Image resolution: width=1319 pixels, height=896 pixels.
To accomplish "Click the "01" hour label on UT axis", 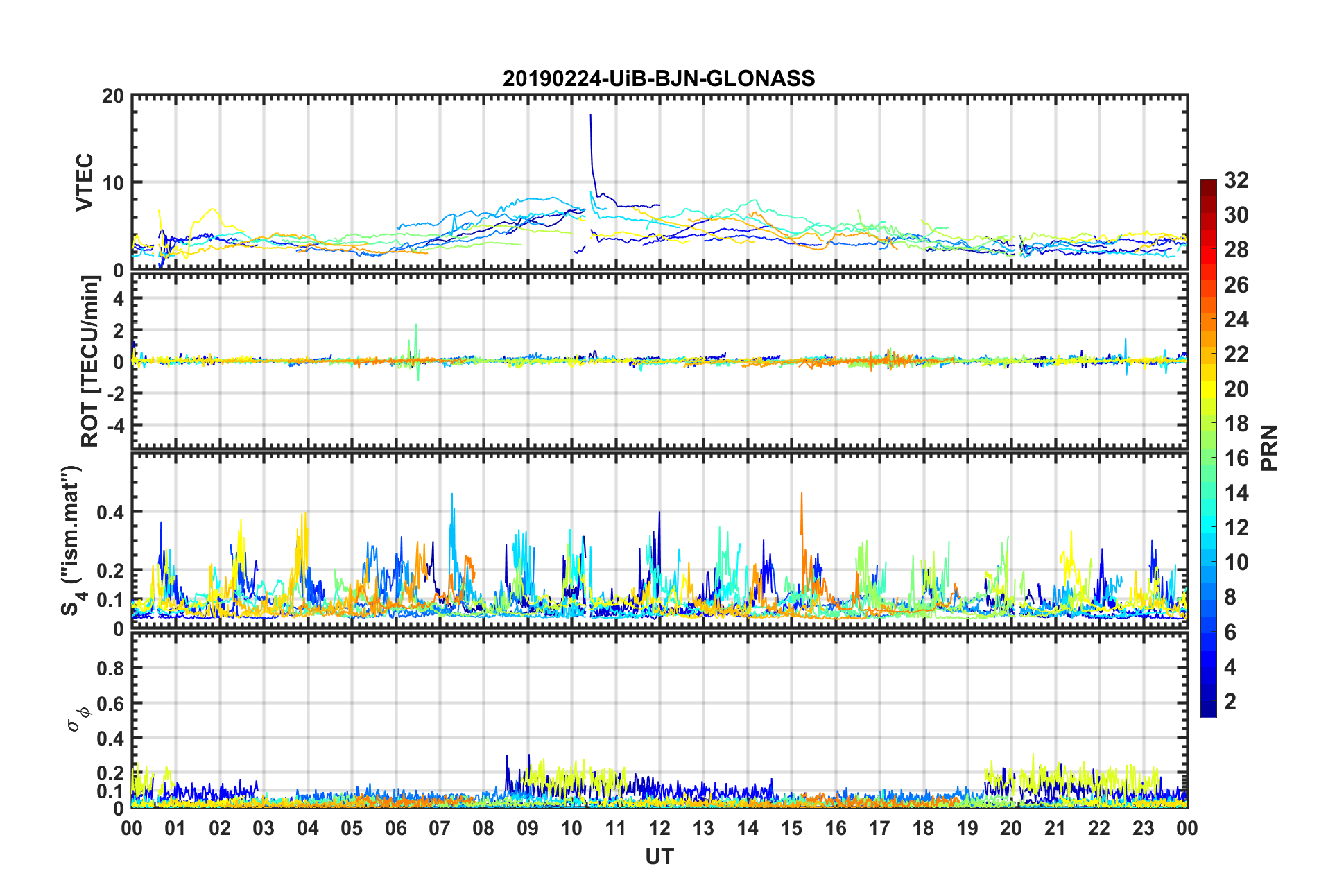I will 175,828.
